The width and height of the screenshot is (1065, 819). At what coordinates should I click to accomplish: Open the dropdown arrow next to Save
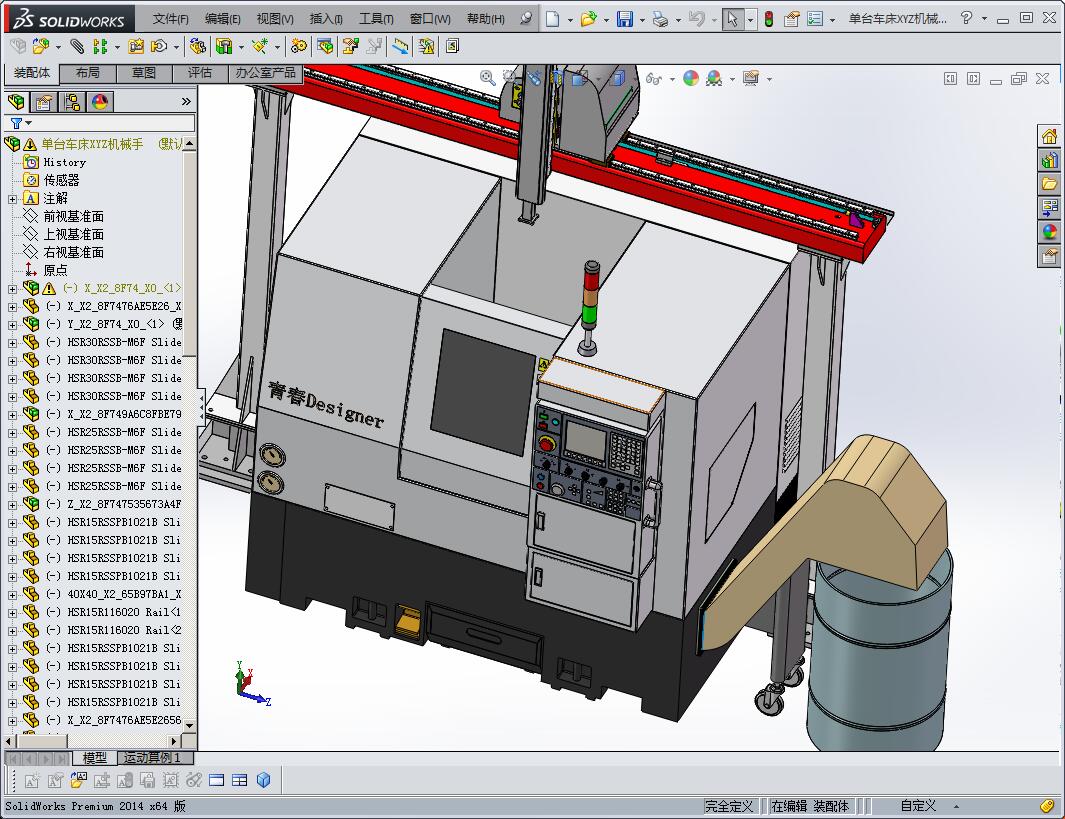point(641,19)
